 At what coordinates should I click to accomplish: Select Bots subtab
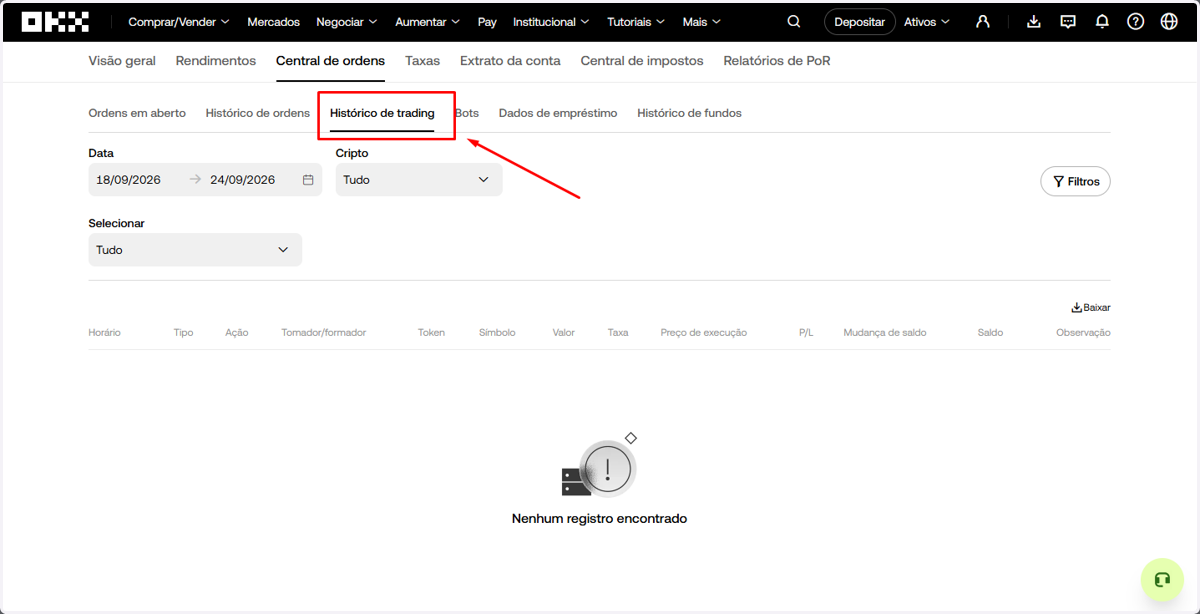point(467,113)
